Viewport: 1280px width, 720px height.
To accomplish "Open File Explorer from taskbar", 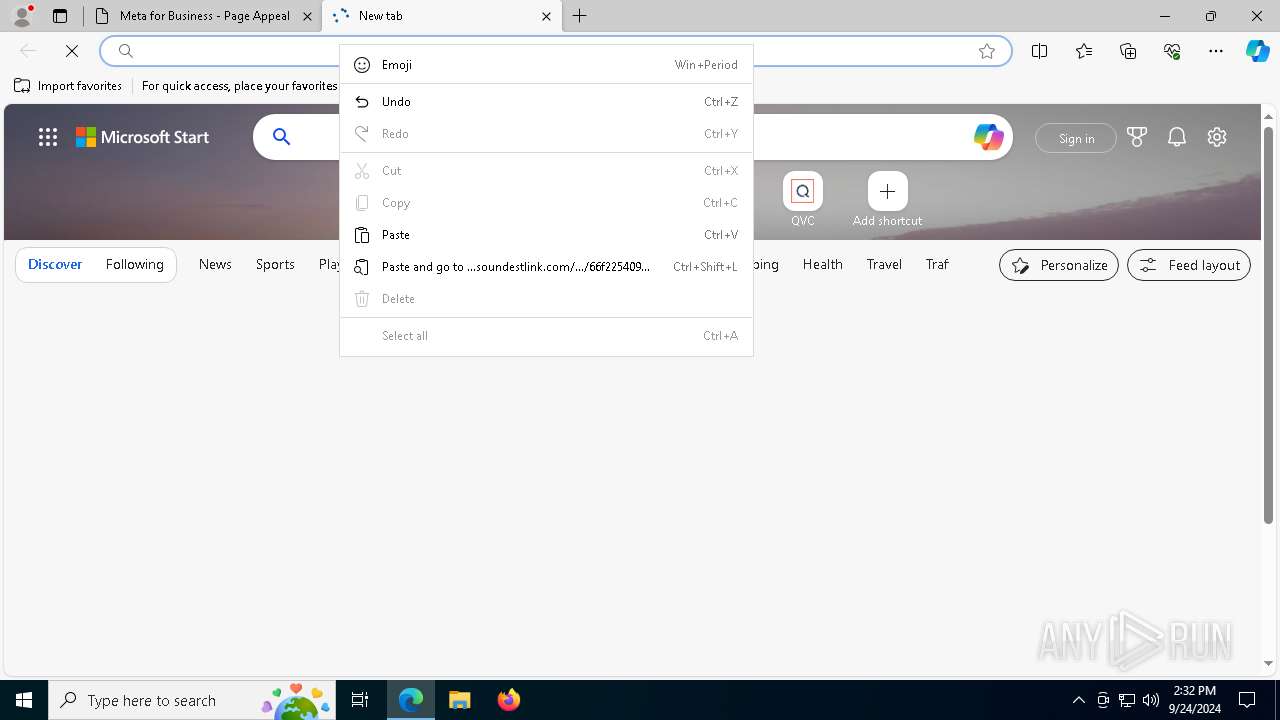I will [460, 700].
